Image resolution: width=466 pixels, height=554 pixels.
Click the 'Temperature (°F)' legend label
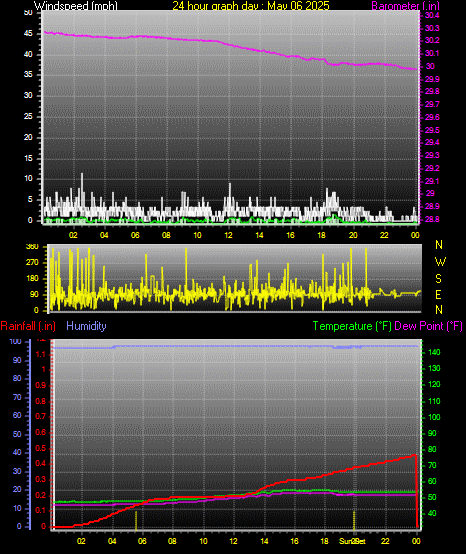coord(352,326)
